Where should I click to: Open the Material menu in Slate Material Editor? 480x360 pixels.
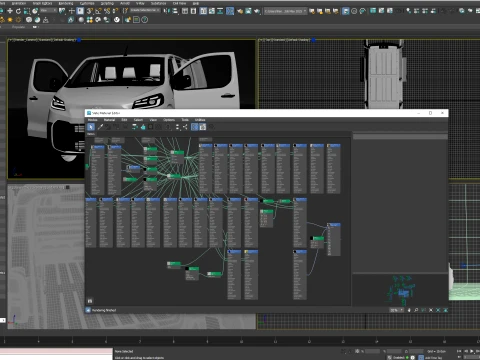[109, 120]
